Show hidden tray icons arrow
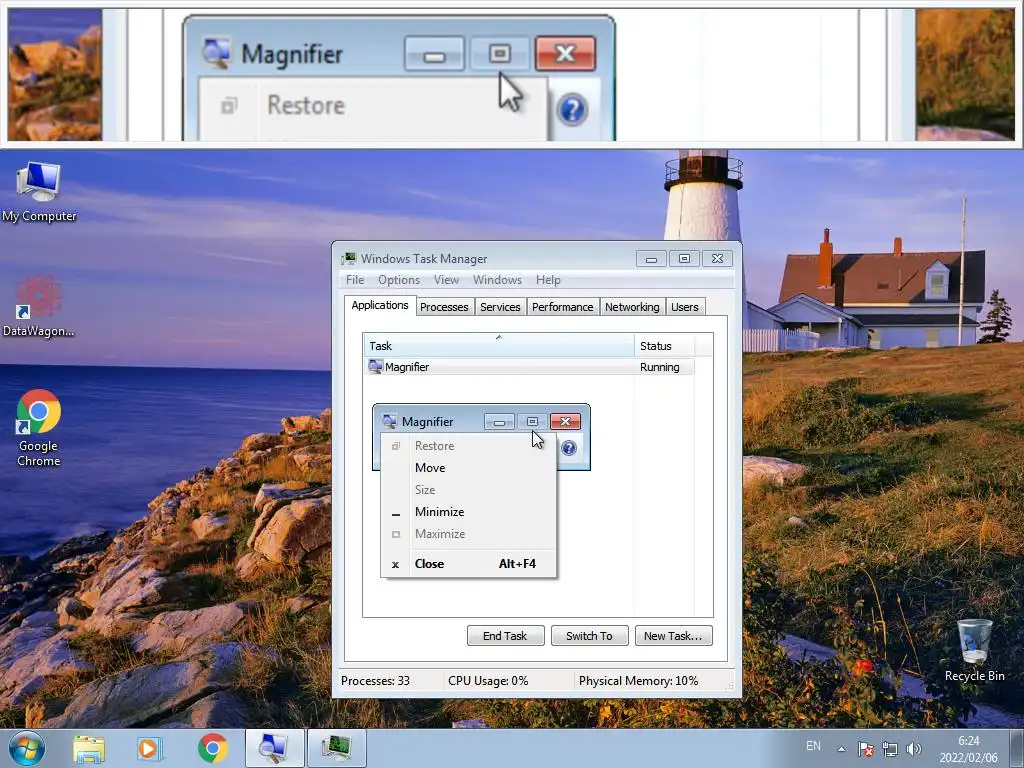This screenshot has width=1024, height=768. click(x=842, y=748)
